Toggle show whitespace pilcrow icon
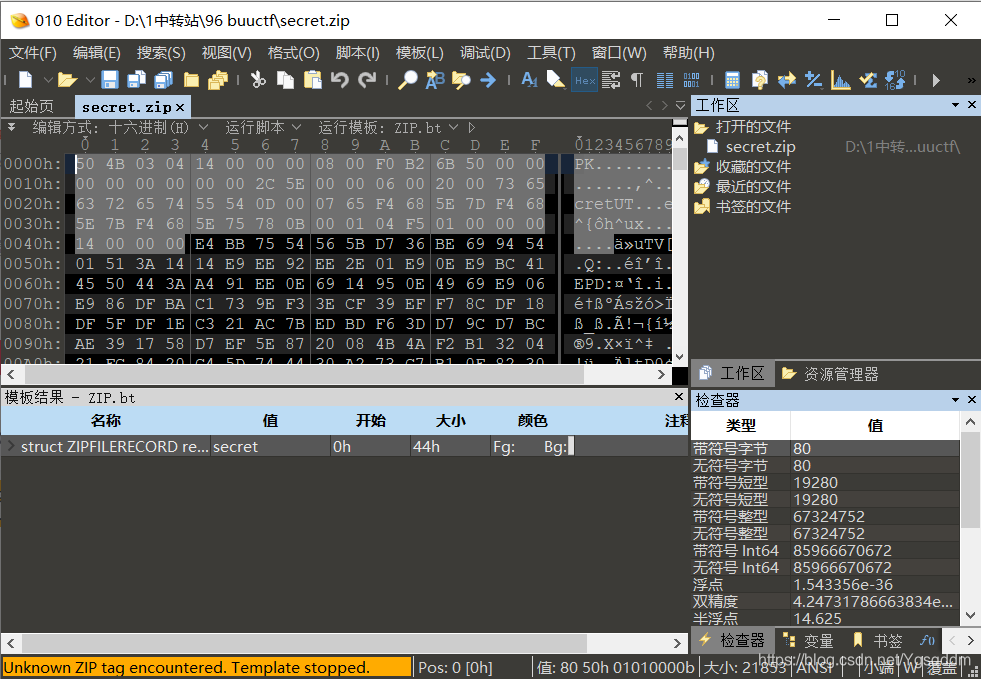The height and width of the screenshot is (679, 981). pyautogui.click(x=637, y=79)
